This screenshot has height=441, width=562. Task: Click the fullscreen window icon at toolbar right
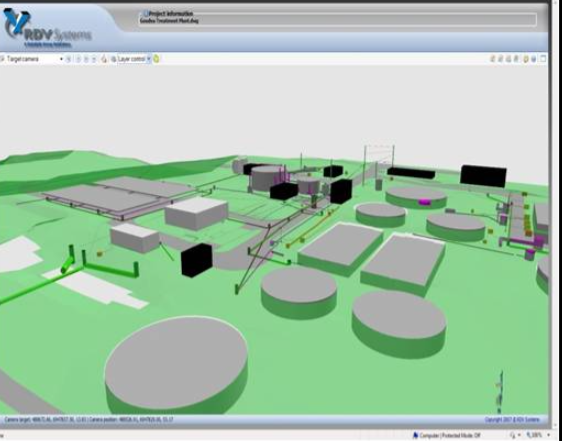pyautogui.click(x=543, y=59)
